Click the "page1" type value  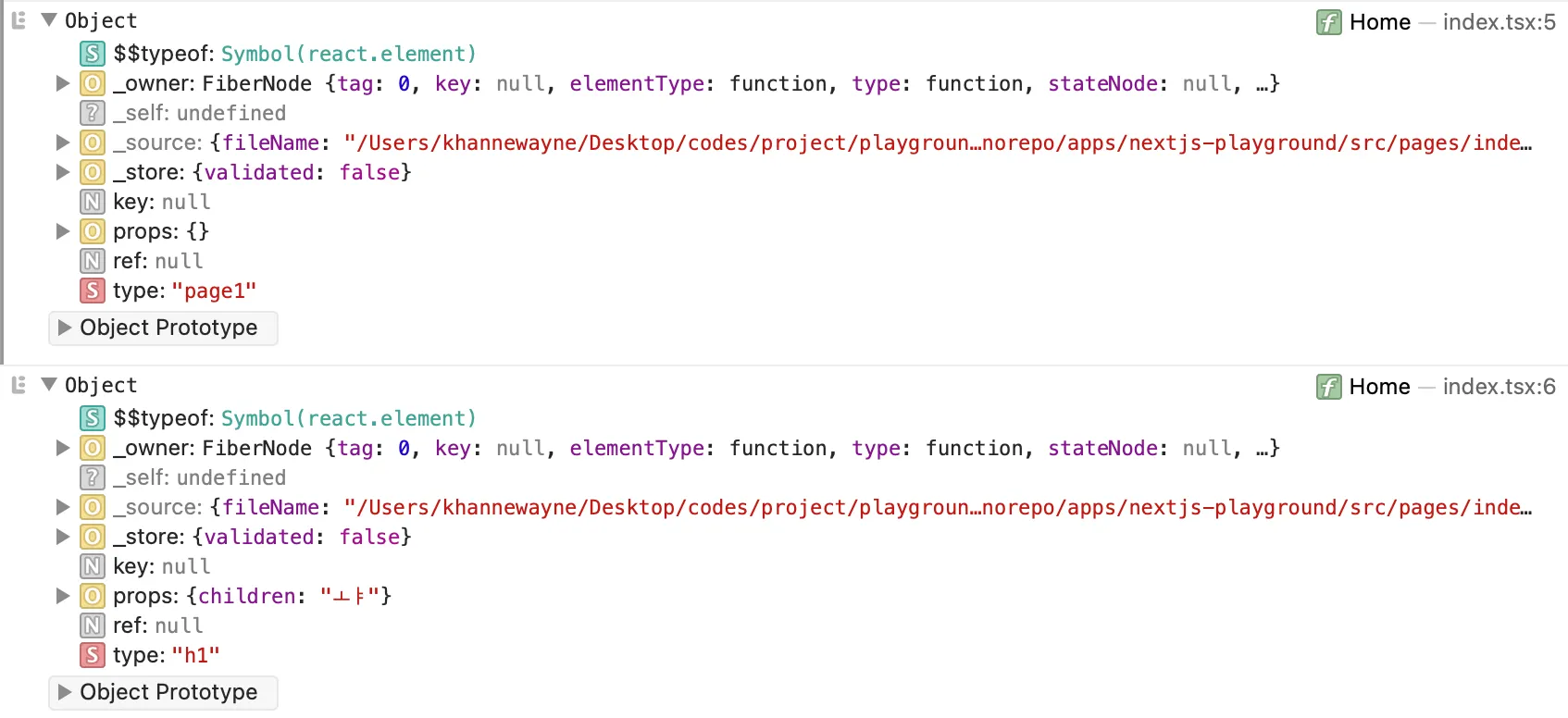(214, 291)
